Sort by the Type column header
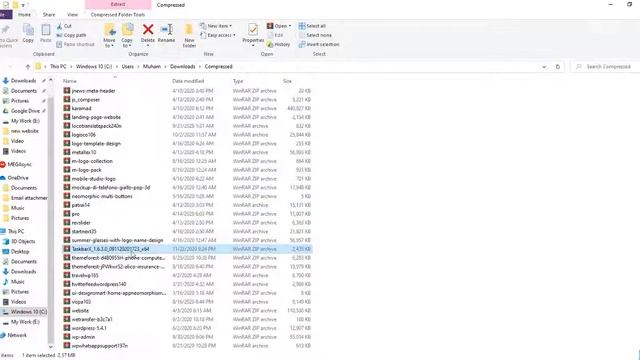 click(238, 81)
